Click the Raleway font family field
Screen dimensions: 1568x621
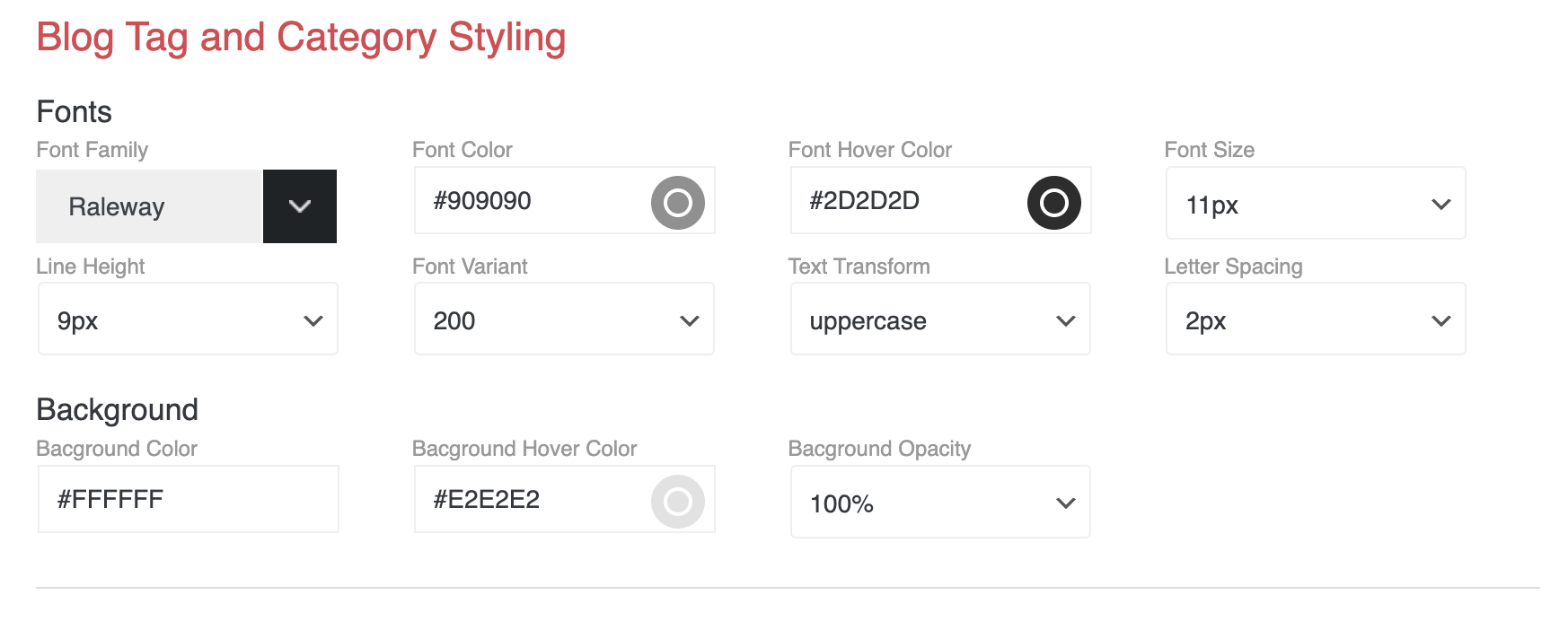pos(148,206)
